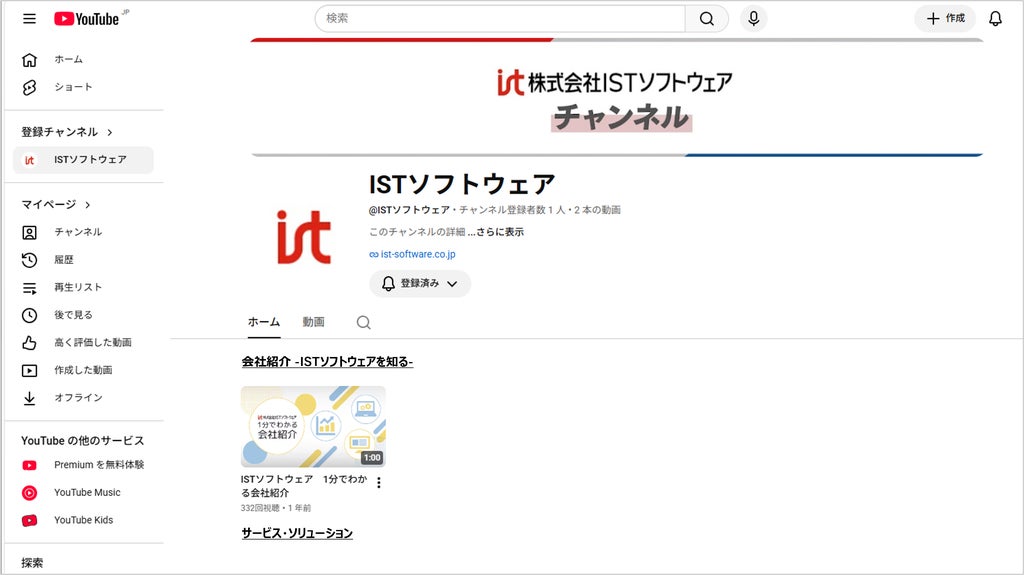Click the search magnifier button
The width and height of the screenshot is (1024, 575).
pyautogui.click(x=707, y=19)
